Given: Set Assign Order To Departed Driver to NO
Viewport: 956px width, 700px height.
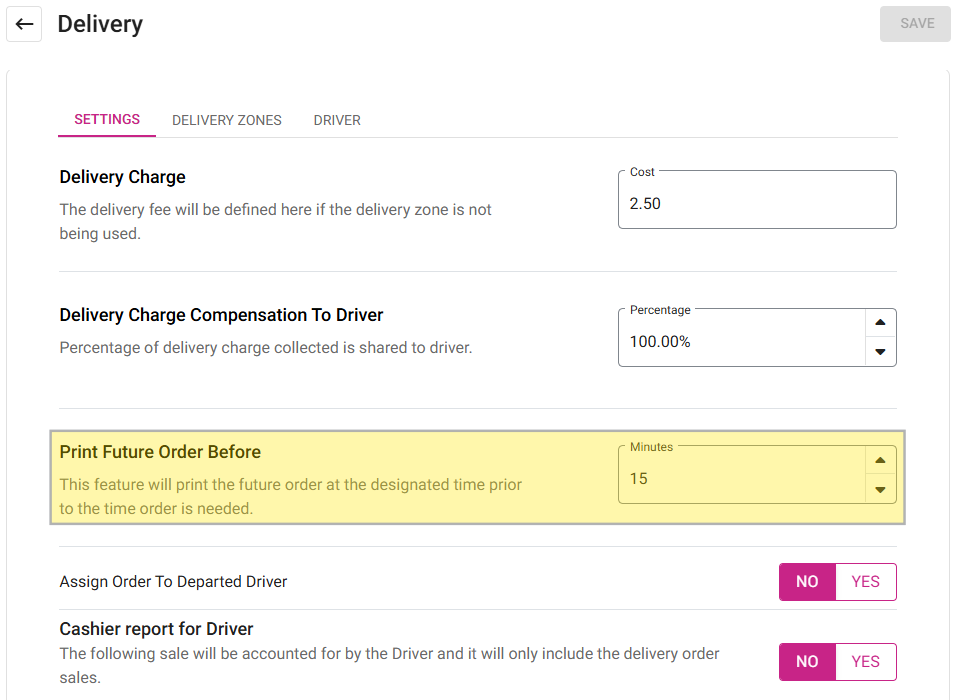Looking at the screenshot, I should 807,582.
